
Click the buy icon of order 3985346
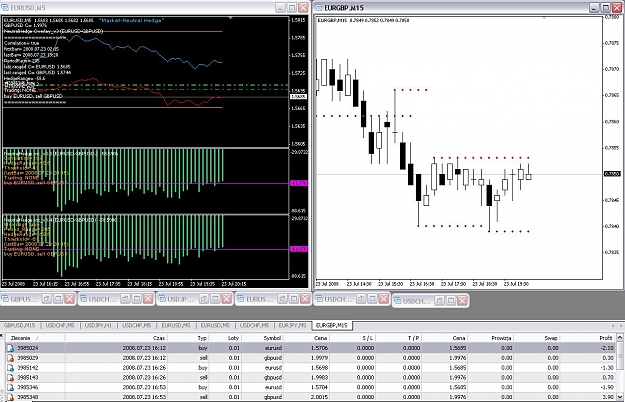click(x=10, y=387)
